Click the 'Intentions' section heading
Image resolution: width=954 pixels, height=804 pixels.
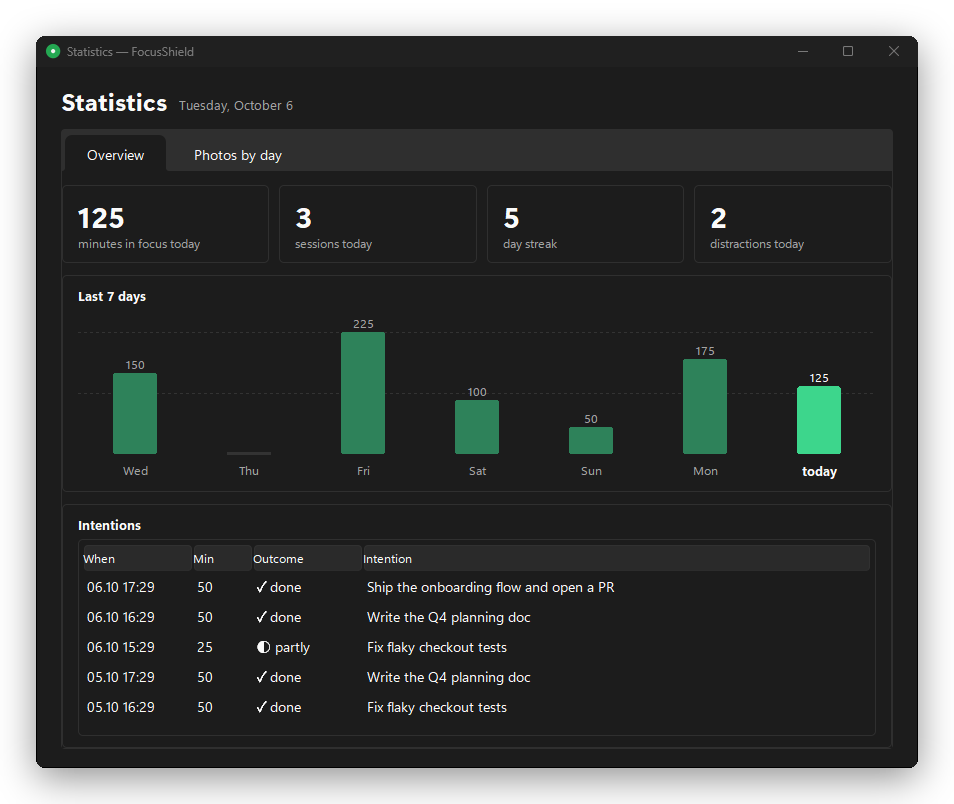[x=110, y=525]
